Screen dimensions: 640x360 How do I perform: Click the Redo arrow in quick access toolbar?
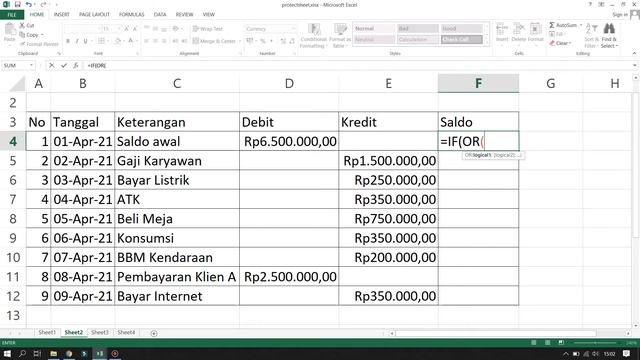(43, 4)
